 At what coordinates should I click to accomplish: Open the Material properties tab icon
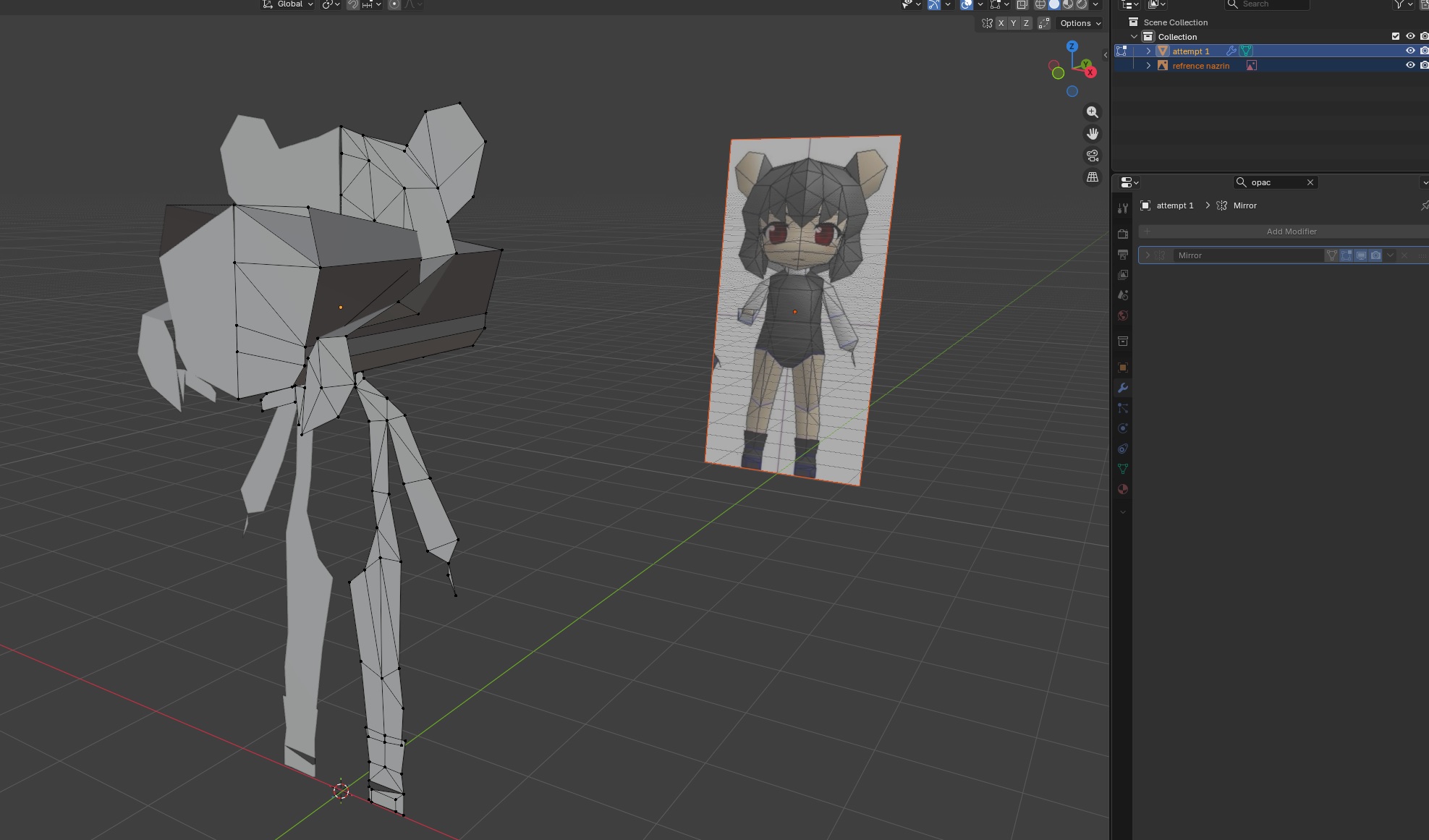tap(1123, 489)
